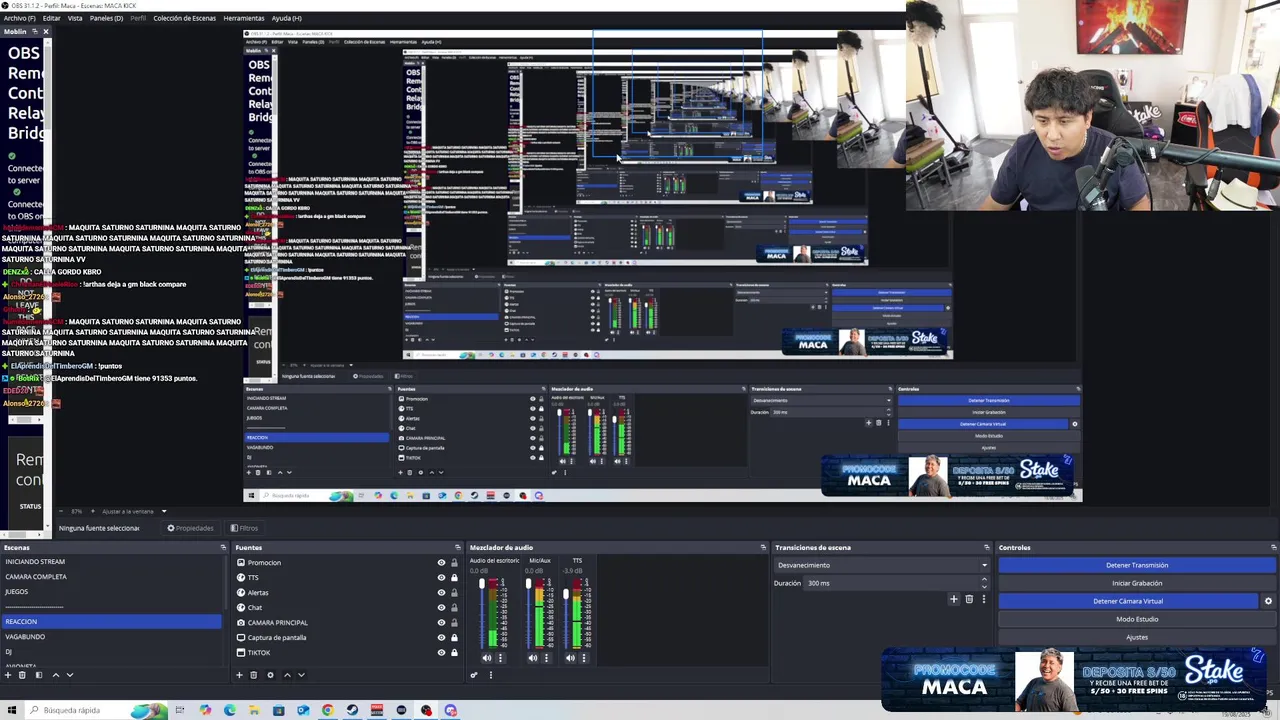1280x720 pixels.
Task: Open Vista menu
Action: (x=75, y=18)
